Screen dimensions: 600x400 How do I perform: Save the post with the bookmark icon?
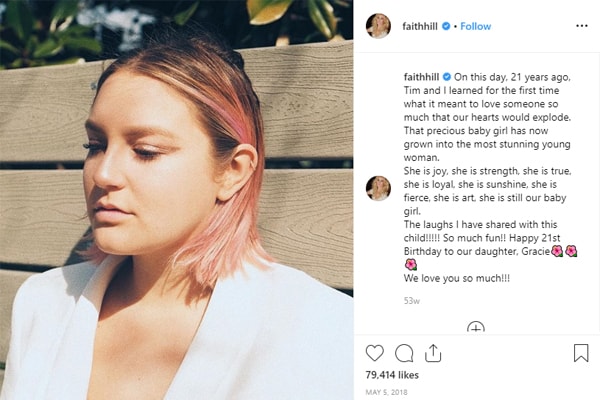click(x=581, y=353)
